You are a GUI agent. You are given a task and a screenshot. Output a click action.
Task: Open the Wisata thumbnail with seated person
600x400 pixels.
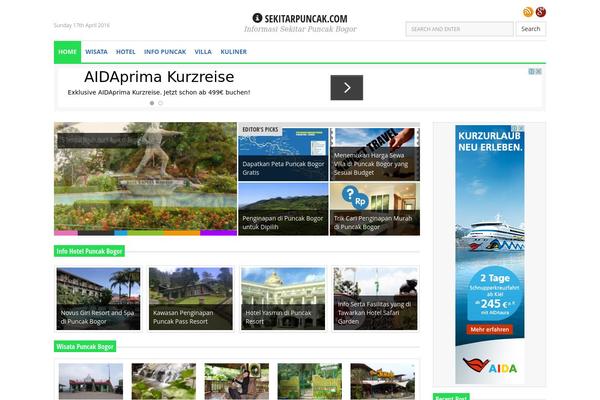236,381
